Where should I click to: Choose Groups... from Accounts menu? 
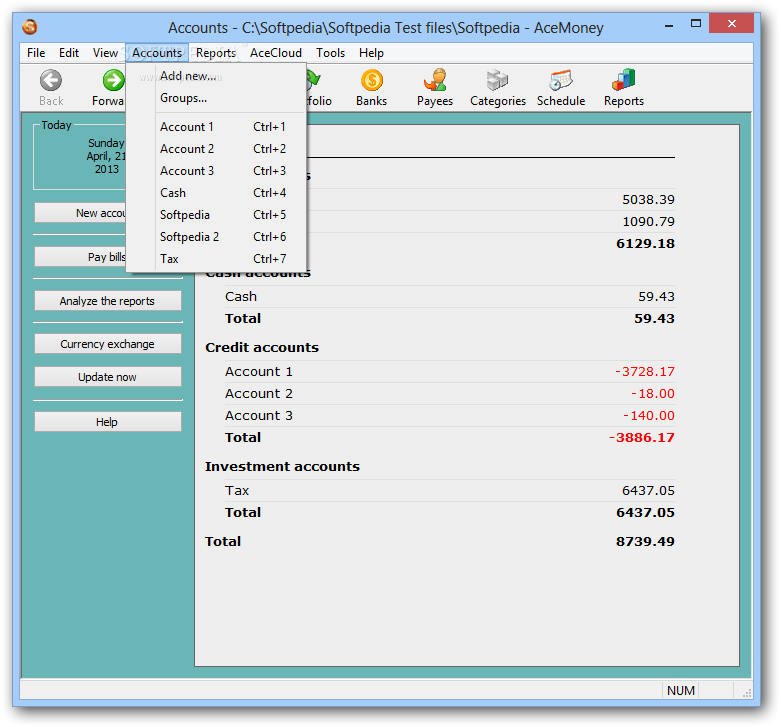(x=216, y=98)
